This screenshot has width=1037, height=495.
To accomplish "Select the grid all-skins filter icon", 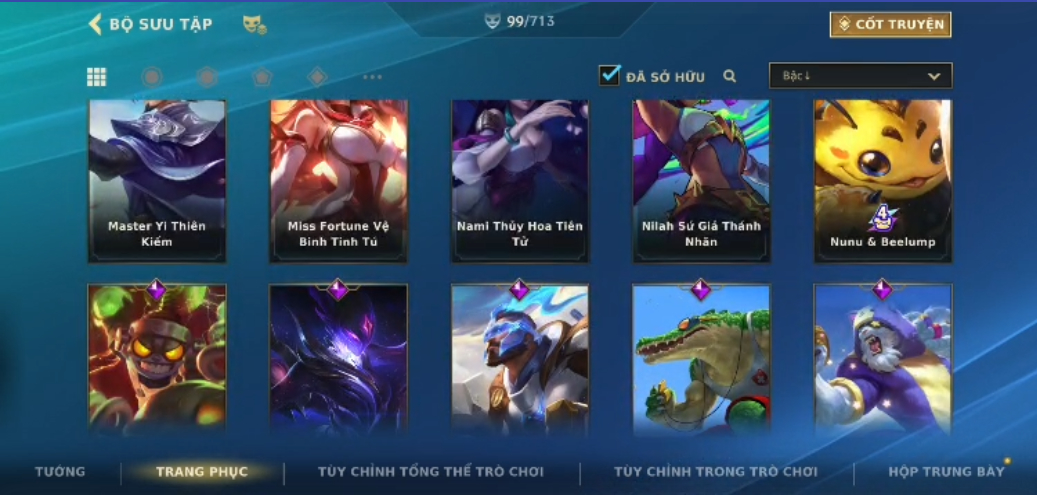I will (x=97, y=77).
